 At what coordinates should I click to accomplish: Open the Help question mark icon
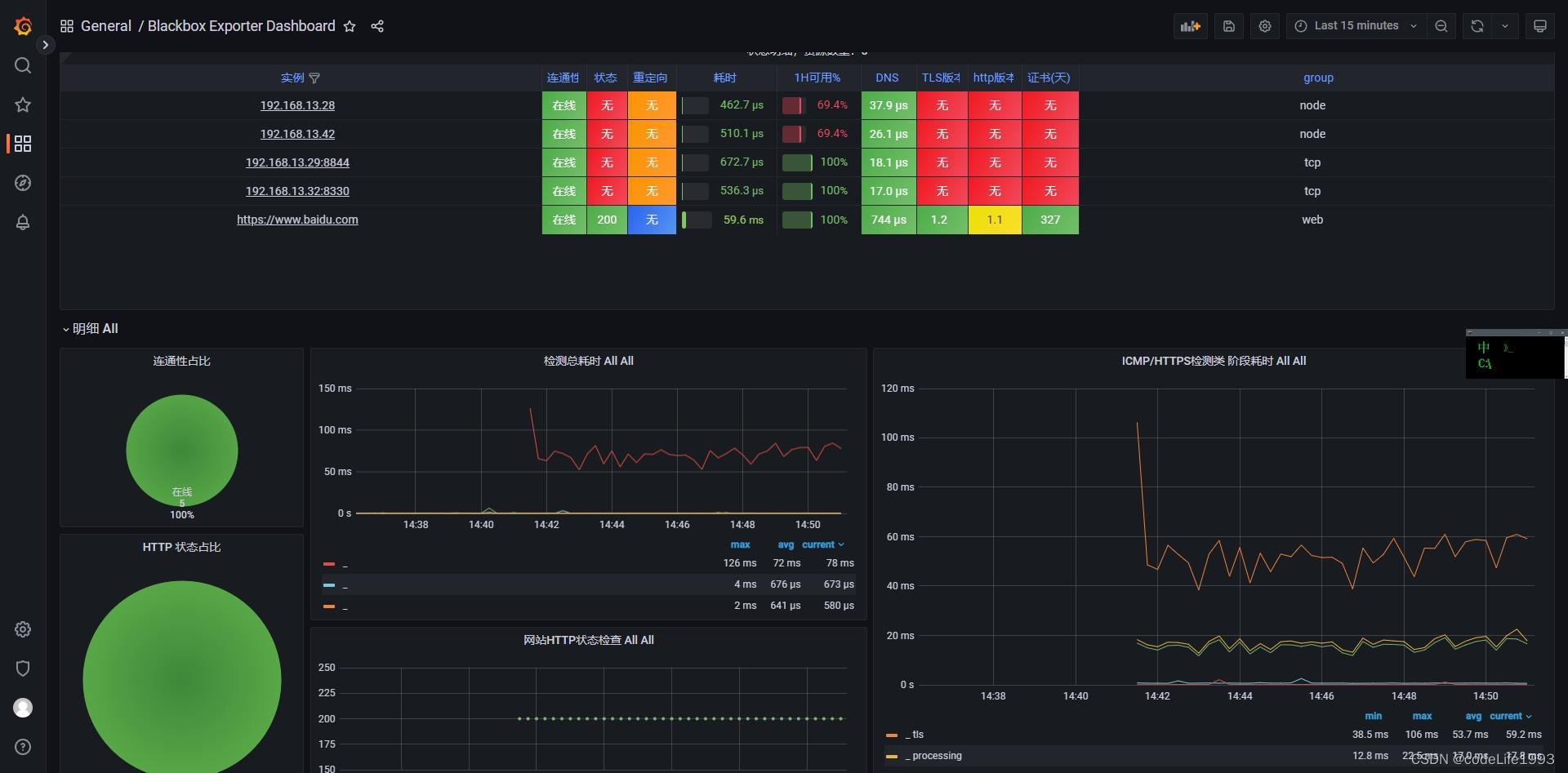click(x=23, y=747)
